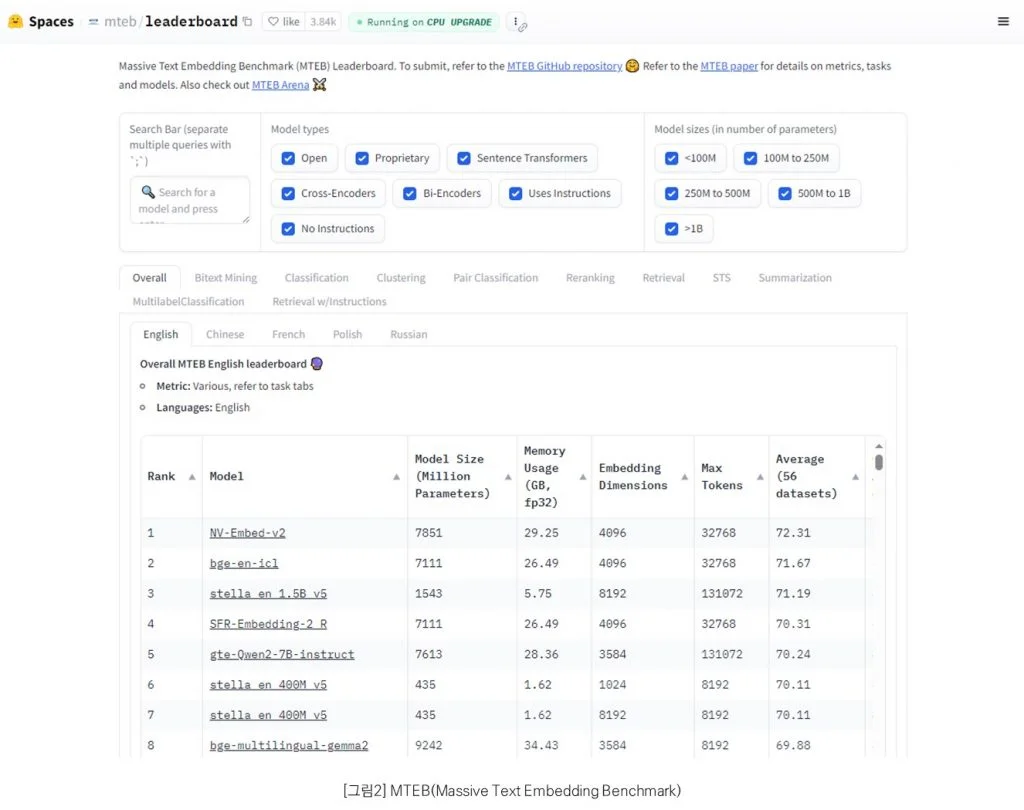
Task: Open the Pair Classification tab
Action: point(496,278)
